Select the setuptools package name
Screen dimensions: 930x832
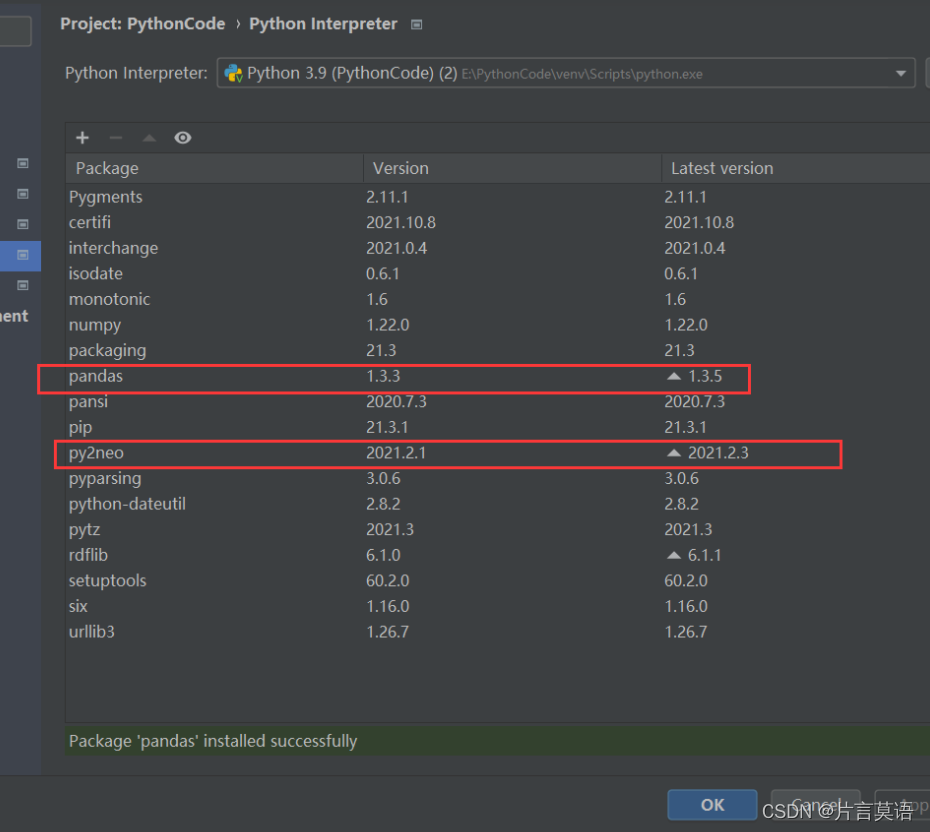[x=107, y=581]
